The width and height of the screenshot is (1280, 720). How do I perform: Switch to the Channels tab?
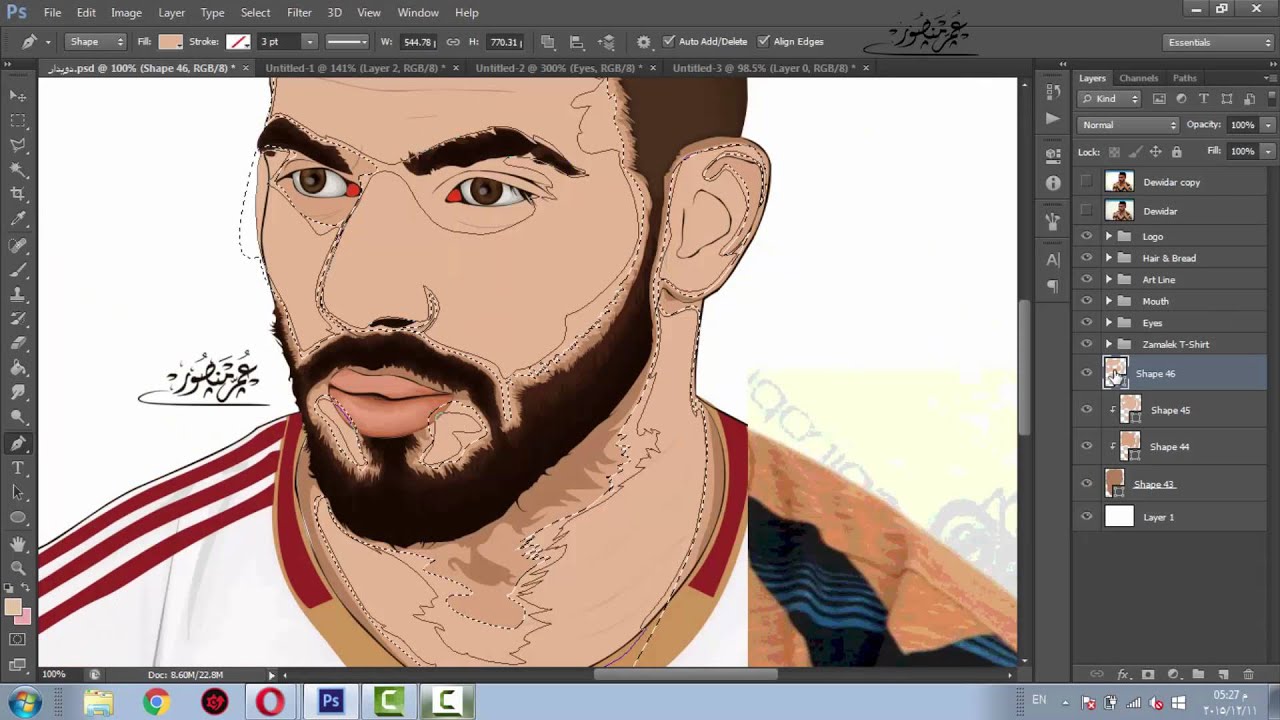click(1138, 78)
